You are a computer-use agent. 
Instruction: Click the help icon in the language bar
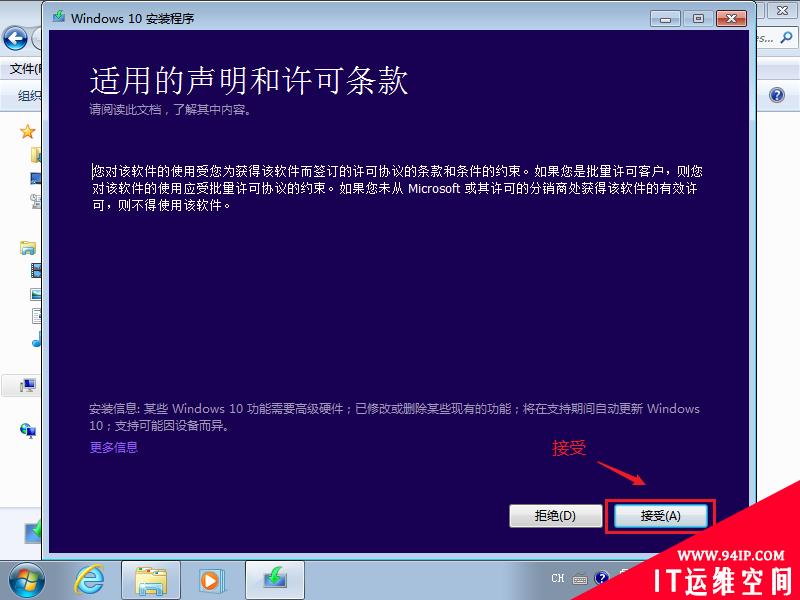click(x=602, y=578)
